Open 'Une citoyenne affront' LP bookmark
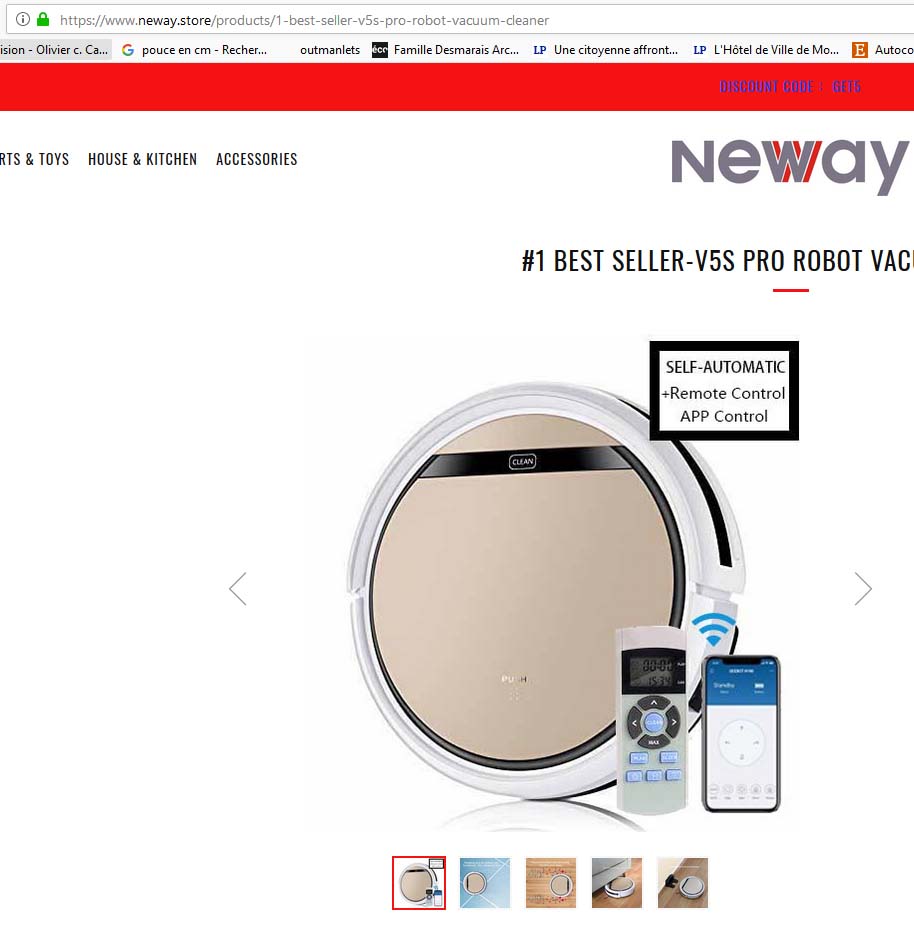The width and height of the screenshot is (914, 930). click(606, 50)
